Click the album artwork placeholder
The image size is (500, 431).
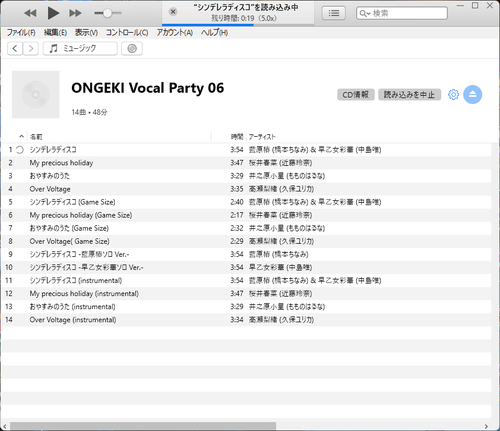(36, 94)
